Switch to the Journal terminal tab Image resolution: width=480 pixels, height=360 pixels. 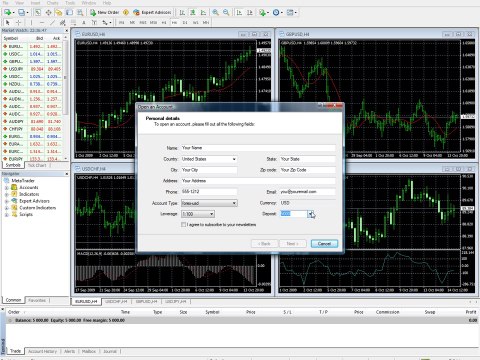110,351
